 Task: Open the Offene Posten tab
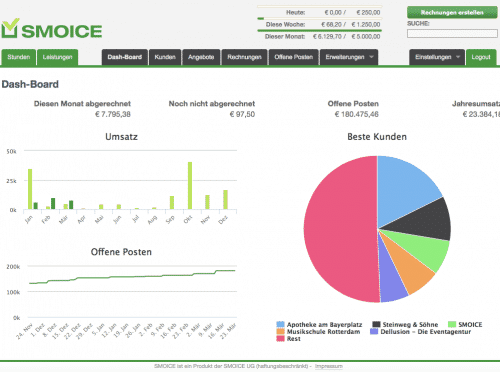tap(294, 57)
